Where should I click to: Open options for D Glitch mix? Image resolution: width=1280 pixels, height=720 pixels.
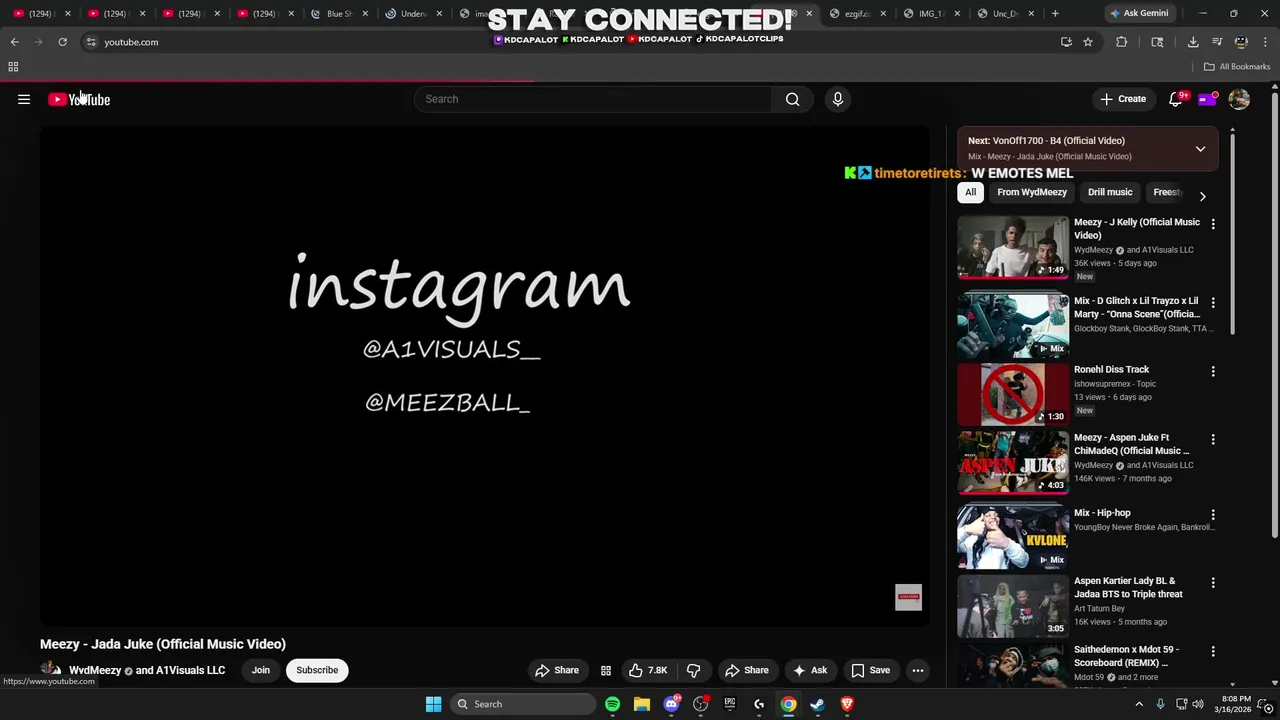pyautogui.click(x=1213, y=302)
